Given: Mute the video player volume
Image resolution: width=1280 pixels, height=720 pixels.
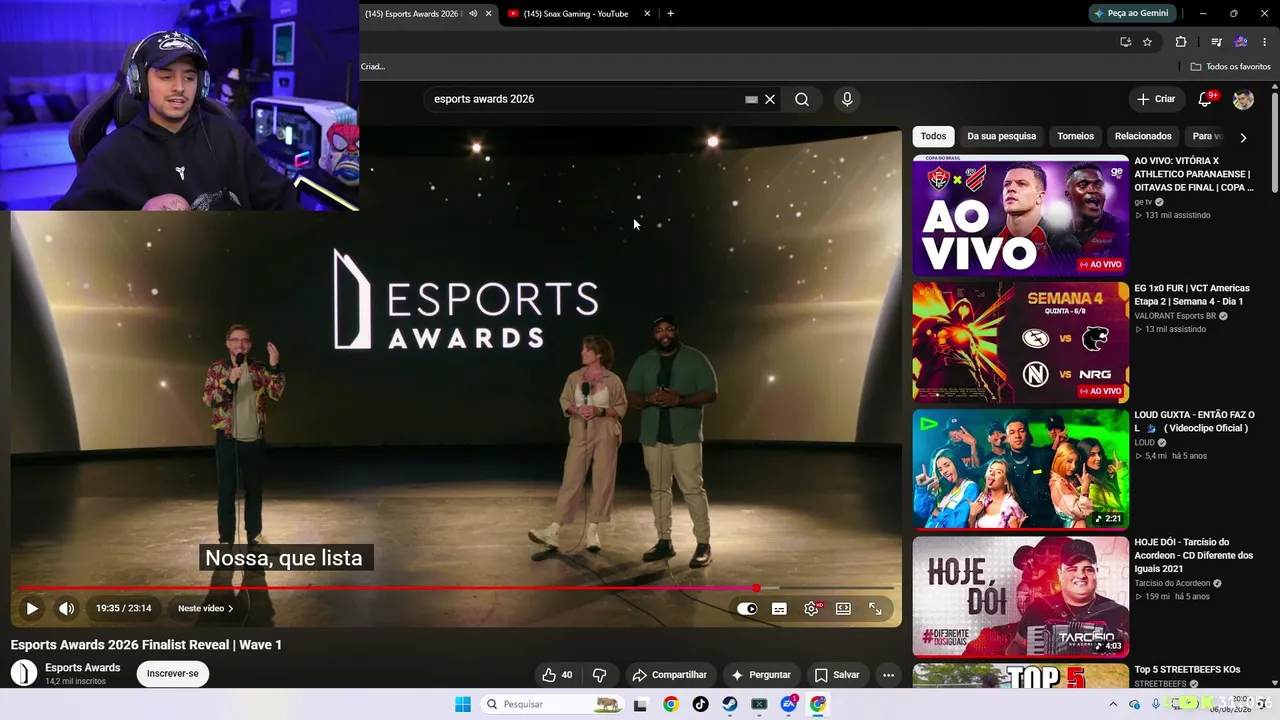Looking at the screenshot, I should (x=66, y=608).
